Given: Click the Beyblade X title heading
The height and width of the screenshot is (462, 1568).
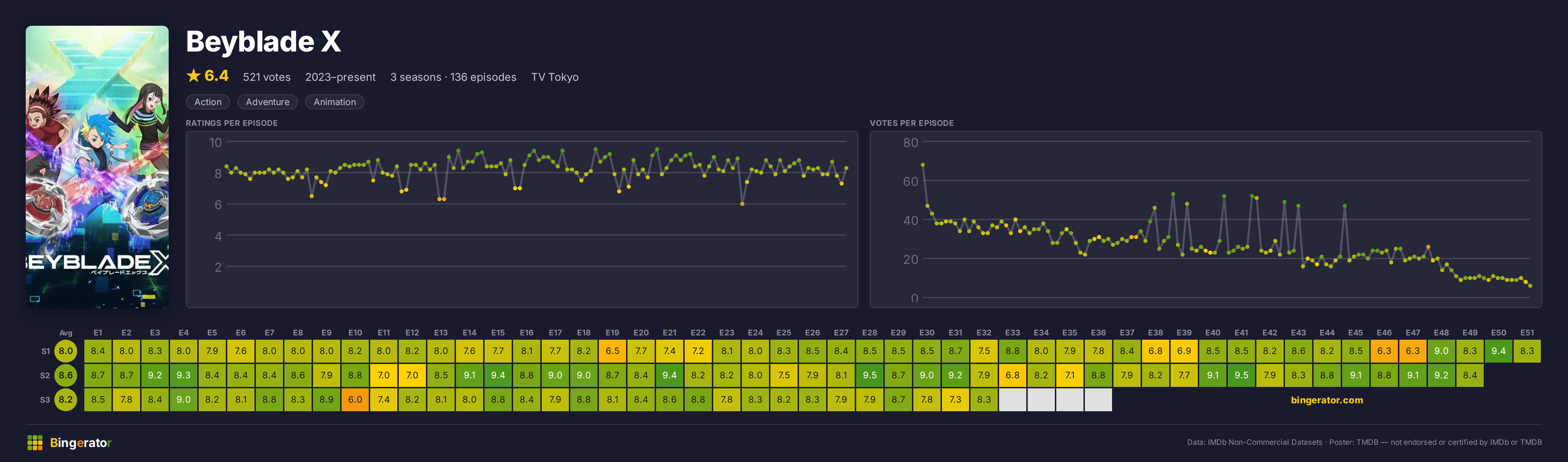Looking at the screenshot, I should click(263, 41).
